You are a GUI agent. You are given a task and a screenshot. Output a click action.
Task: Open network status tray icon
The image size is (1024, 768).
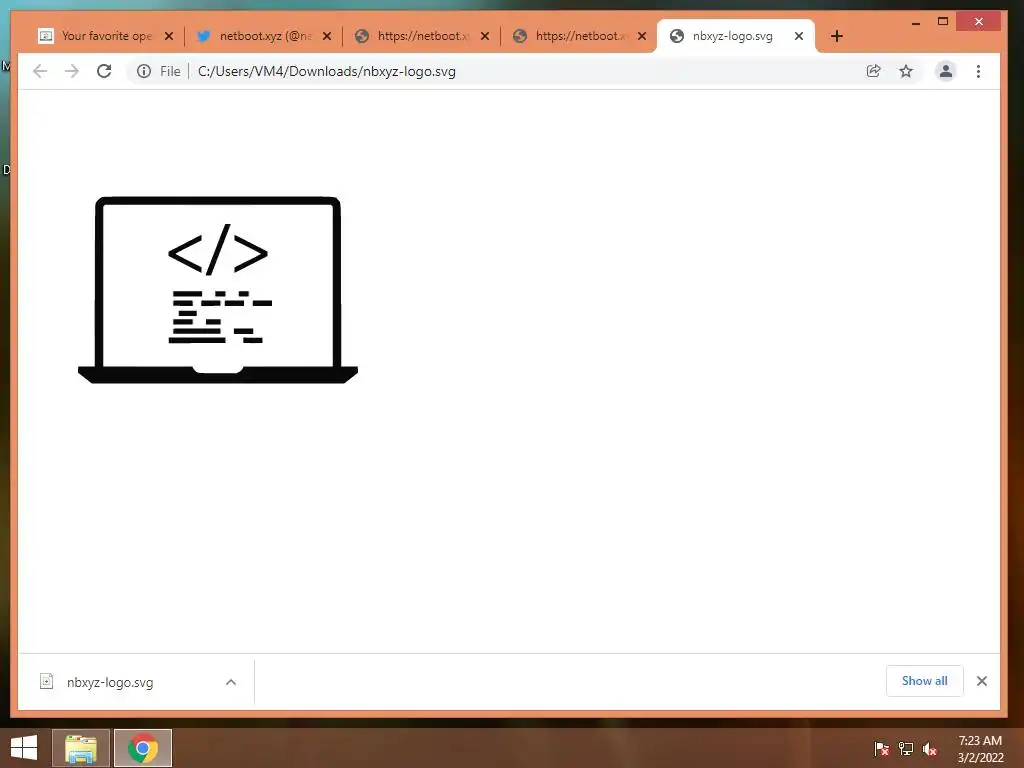(x=906, y=749)
